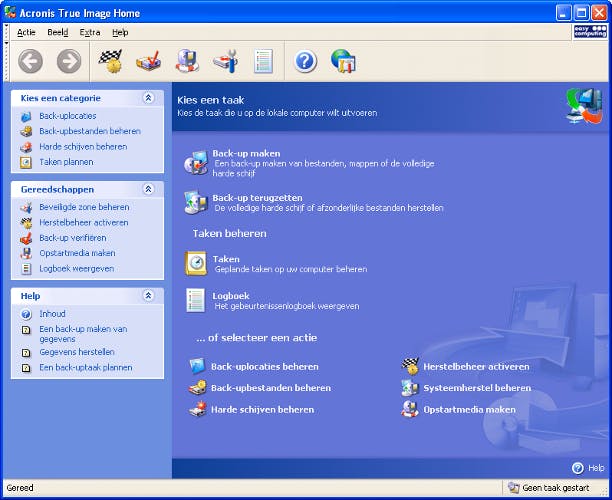Click the Back-up terugzetten task link
This screenshot has height=500, width=612.
click(x=257, y=198)
